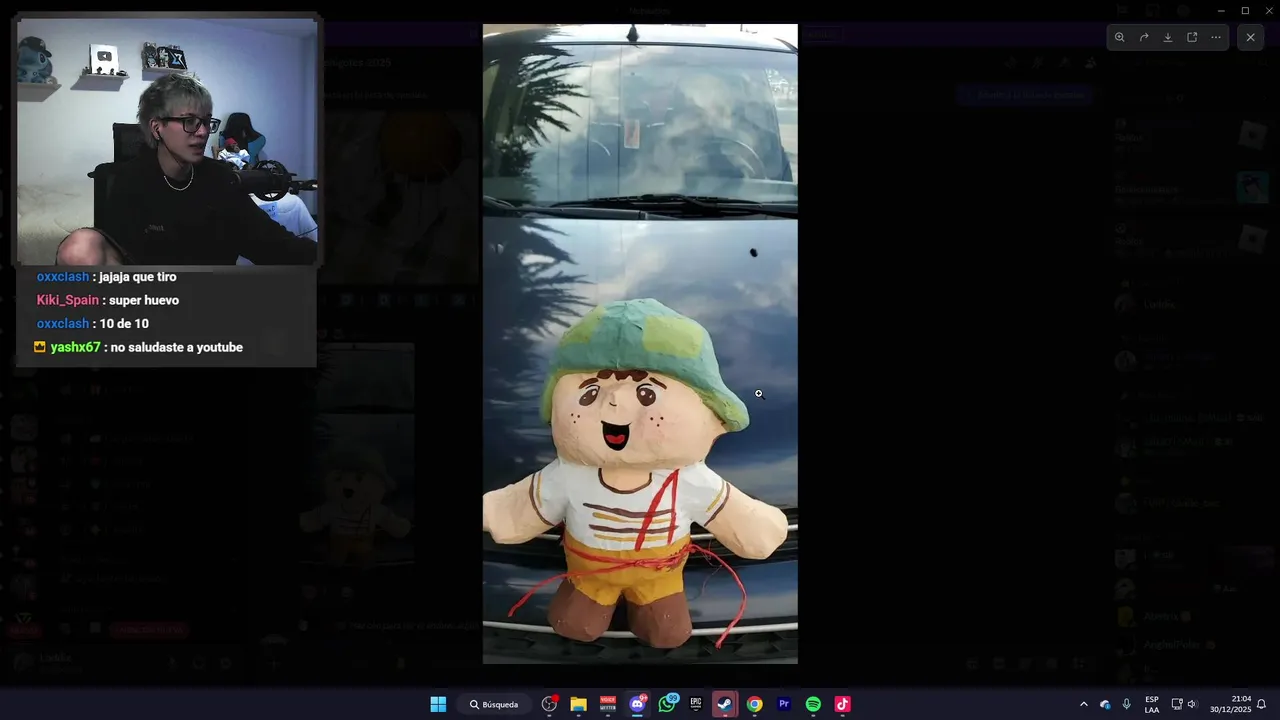Open the Windows Start menu
The width and height of the screenshot is (1280, 720).
click(x=438, y=704)
